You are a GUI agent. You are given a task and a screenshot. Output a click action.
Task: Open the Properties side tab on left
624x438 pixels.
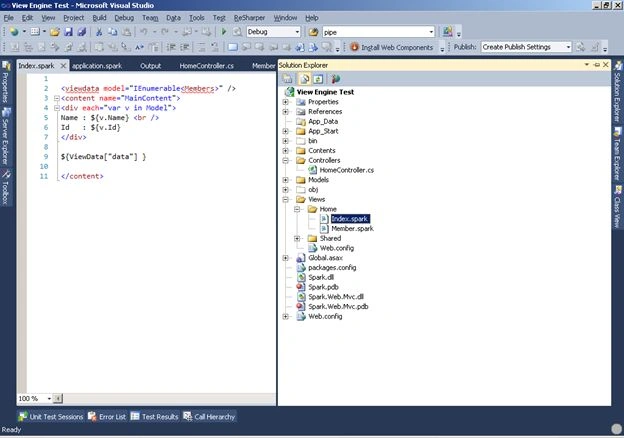click(x=6, y=82)
